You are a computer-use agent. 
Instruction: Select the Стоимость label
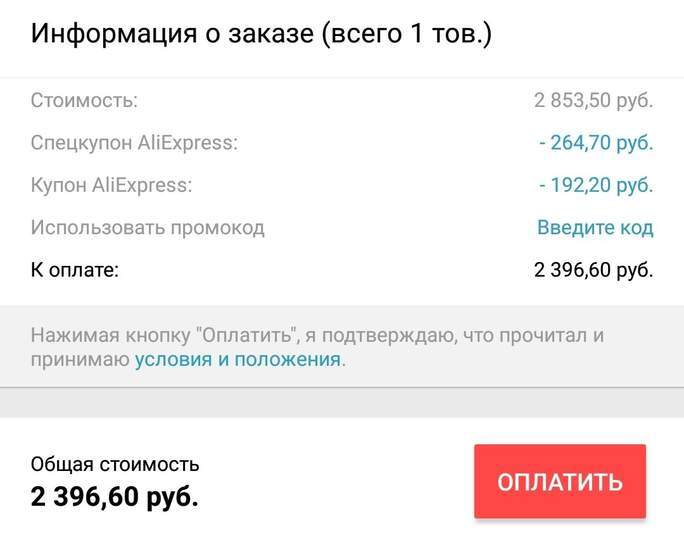(x=84, y=101)
